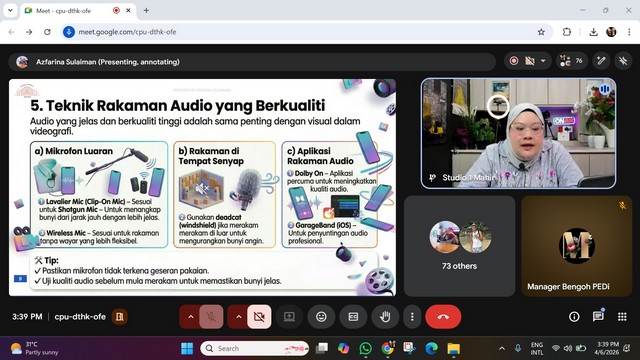
Task: Click the taskbar Search box
Action: pyautogui.click(x=255, y=349)
